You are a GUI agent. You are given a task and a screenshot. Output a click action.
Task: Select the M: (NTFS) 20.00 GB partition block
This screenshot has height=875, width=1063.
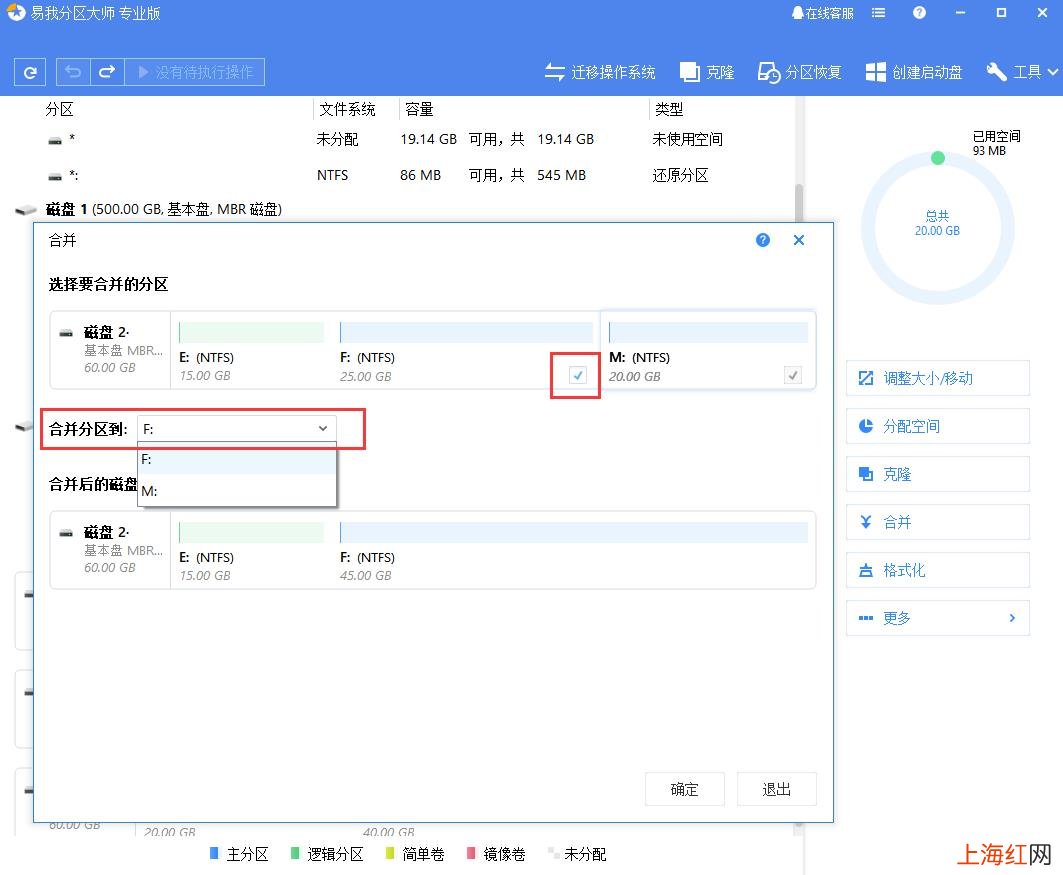click(x=708, y=351)
